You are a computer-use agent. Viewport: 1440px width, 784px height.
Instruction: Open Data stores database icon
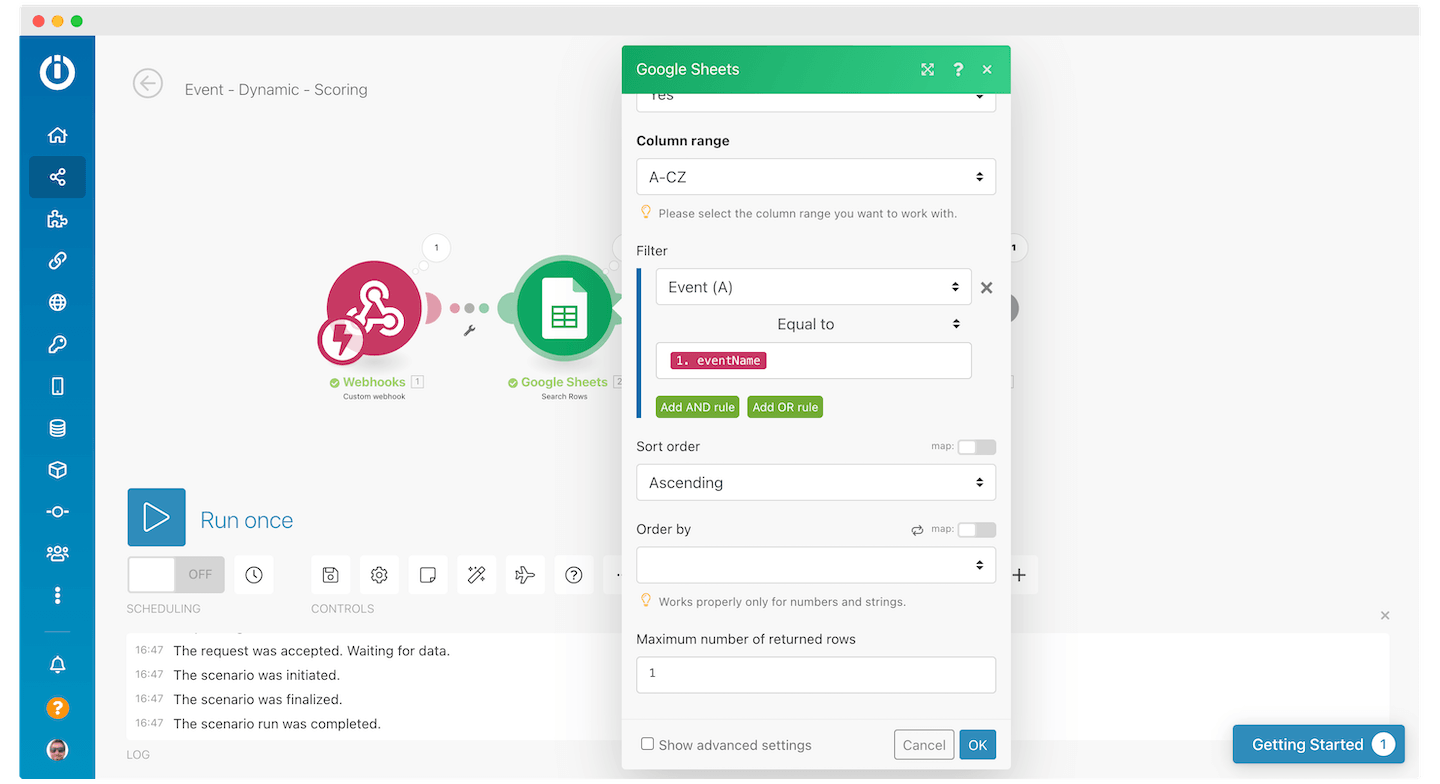click(57, 428)
